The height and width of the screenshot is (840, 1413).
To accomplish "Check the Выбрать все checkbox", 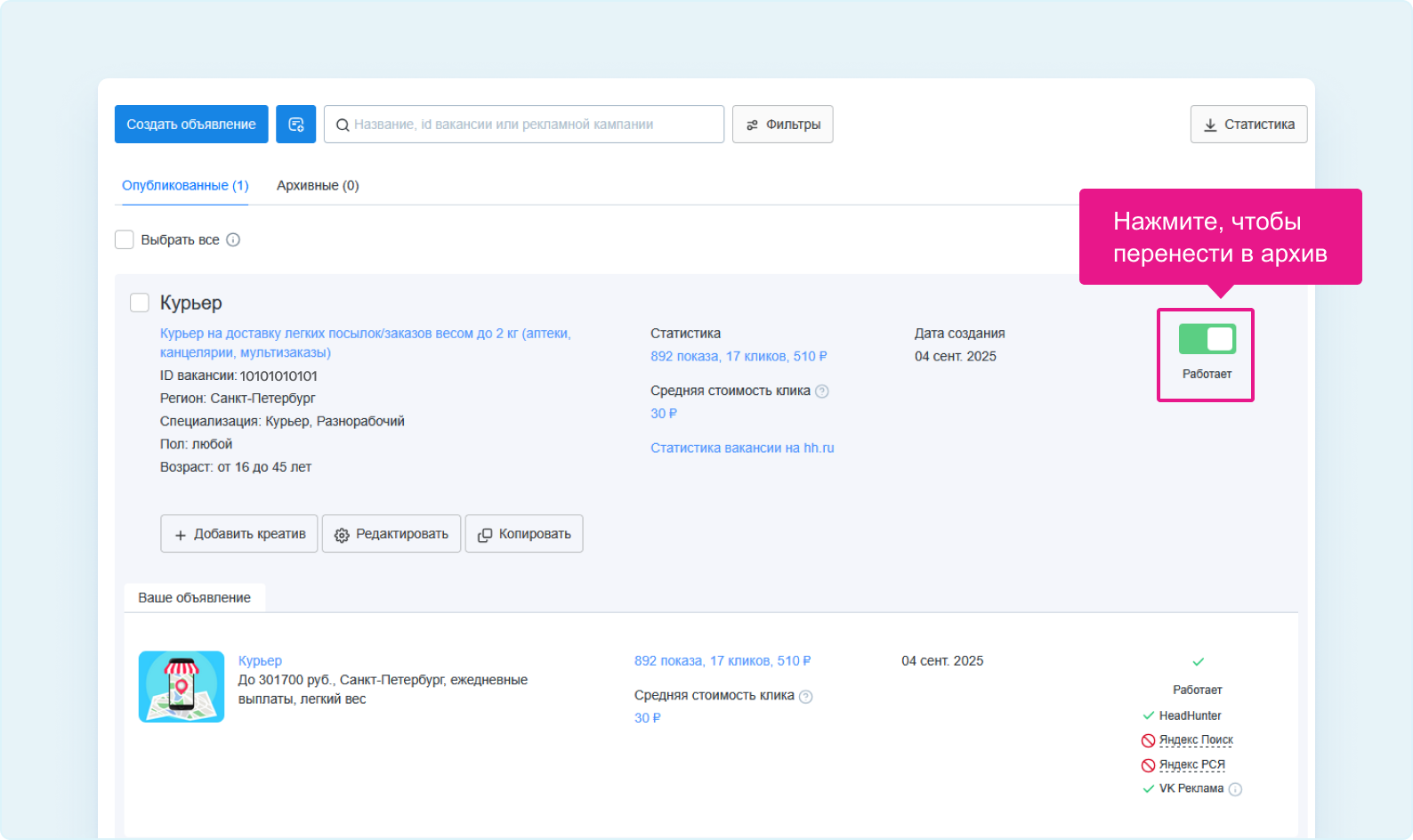I will pos(125,240).
